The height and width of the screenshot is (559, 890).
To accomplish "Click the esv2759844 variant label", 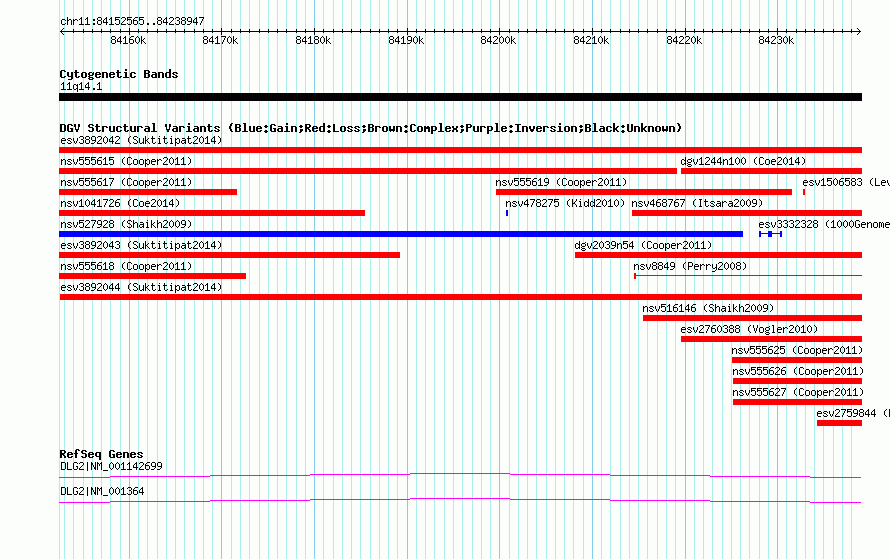I will [853, 413].
